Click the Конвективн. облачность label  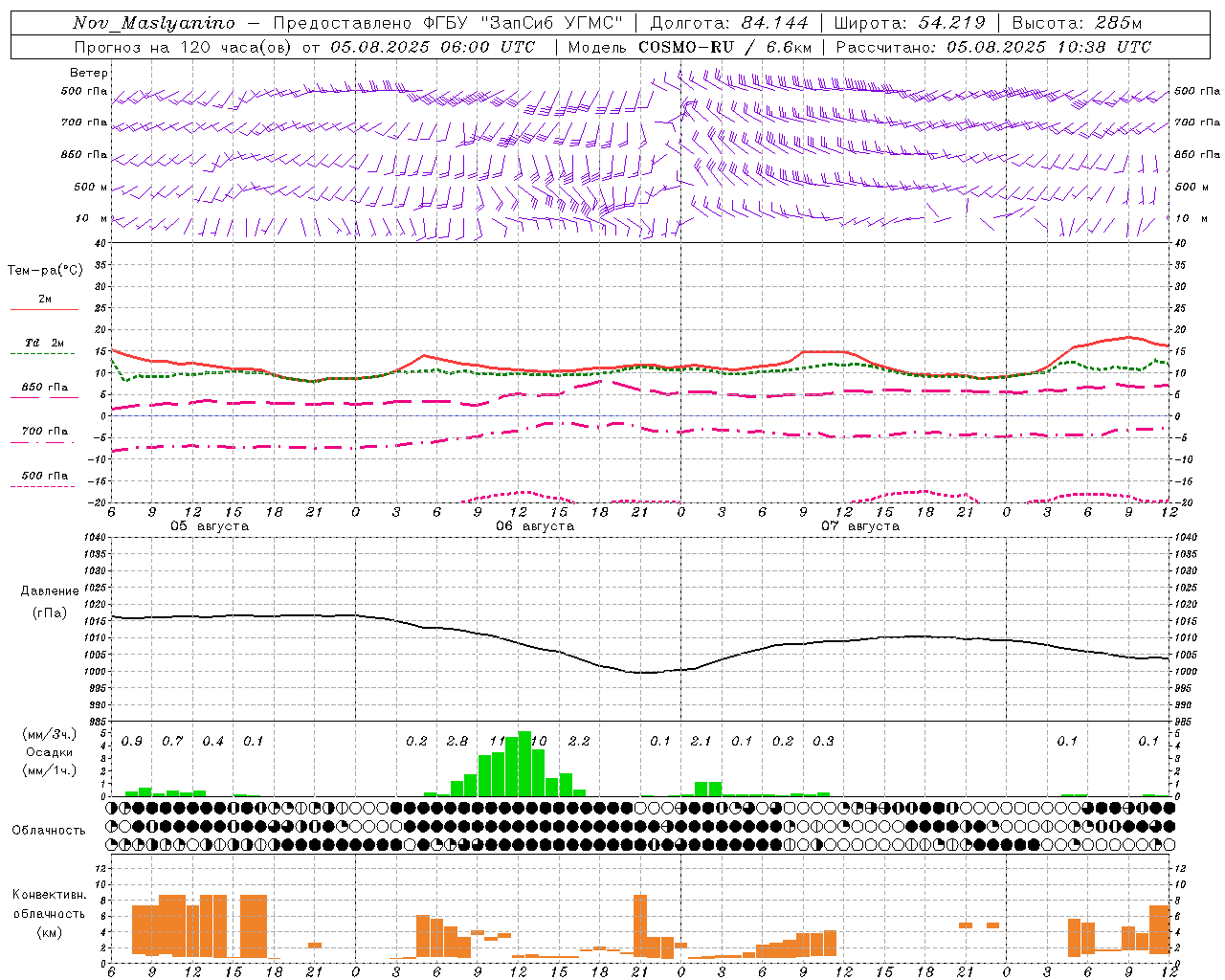(x=49, y=904)
